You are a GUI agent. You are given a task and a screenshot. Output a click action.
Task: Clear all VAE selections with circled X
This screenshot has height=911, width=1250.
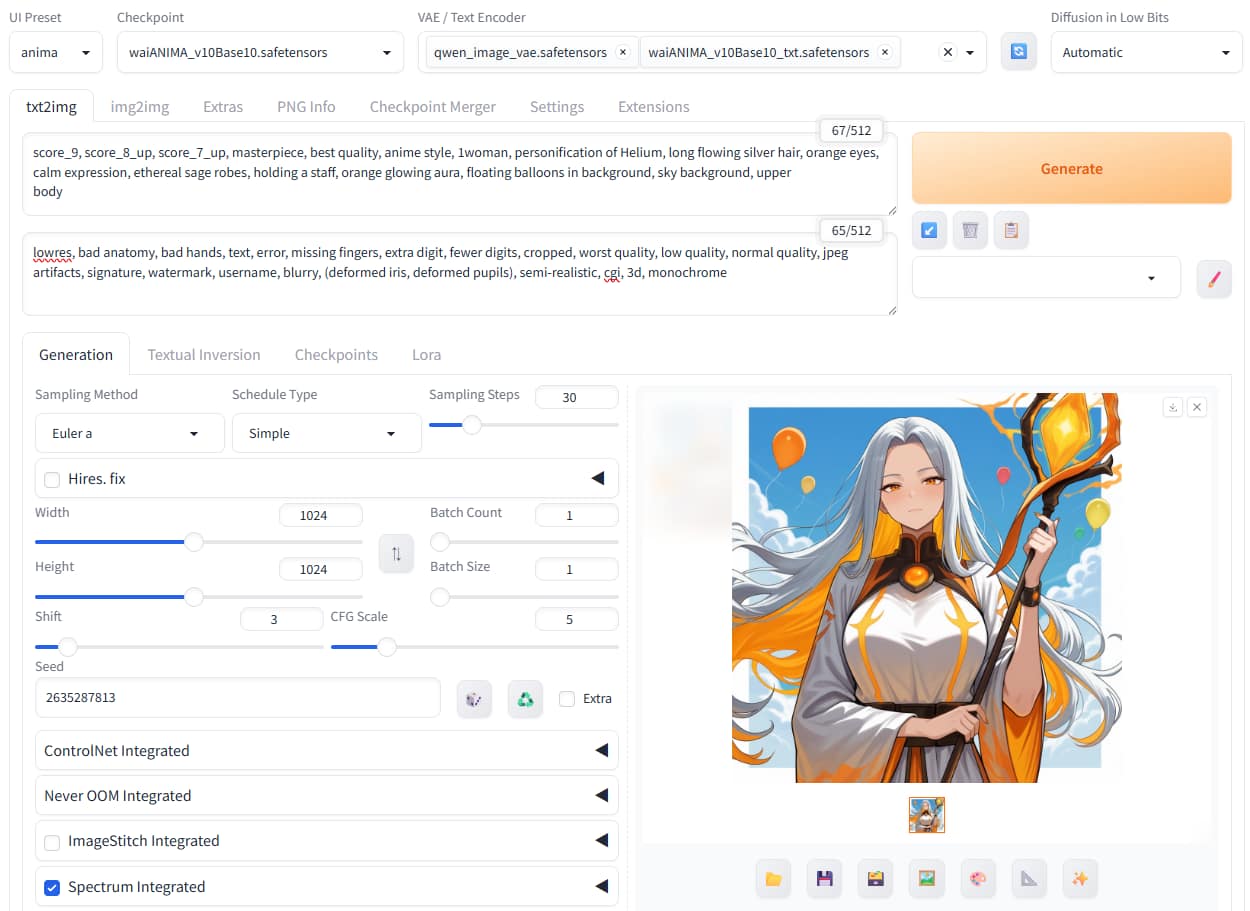click(948, 52)
